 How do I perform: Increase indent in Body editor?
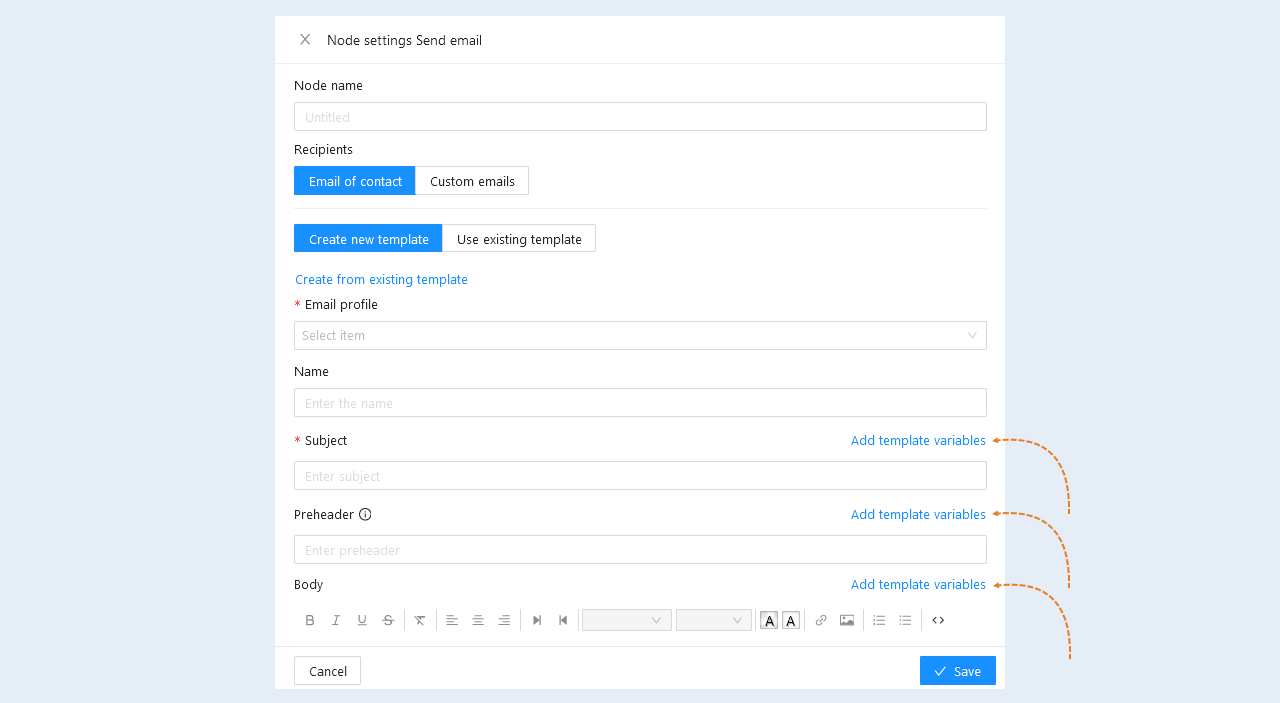(537, 620)
